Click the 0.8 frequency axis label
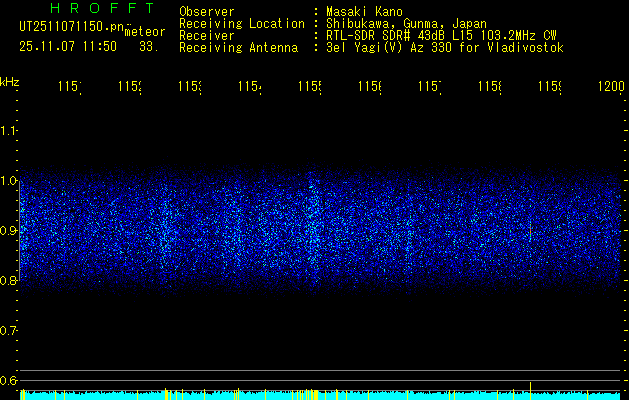 click(9, 281)
